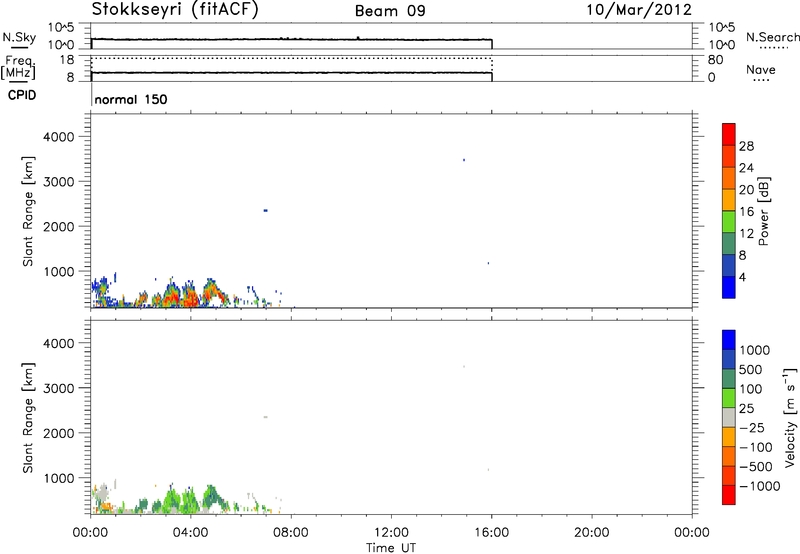Click the "Stokkseyri (fitACF)" title text

175,9
